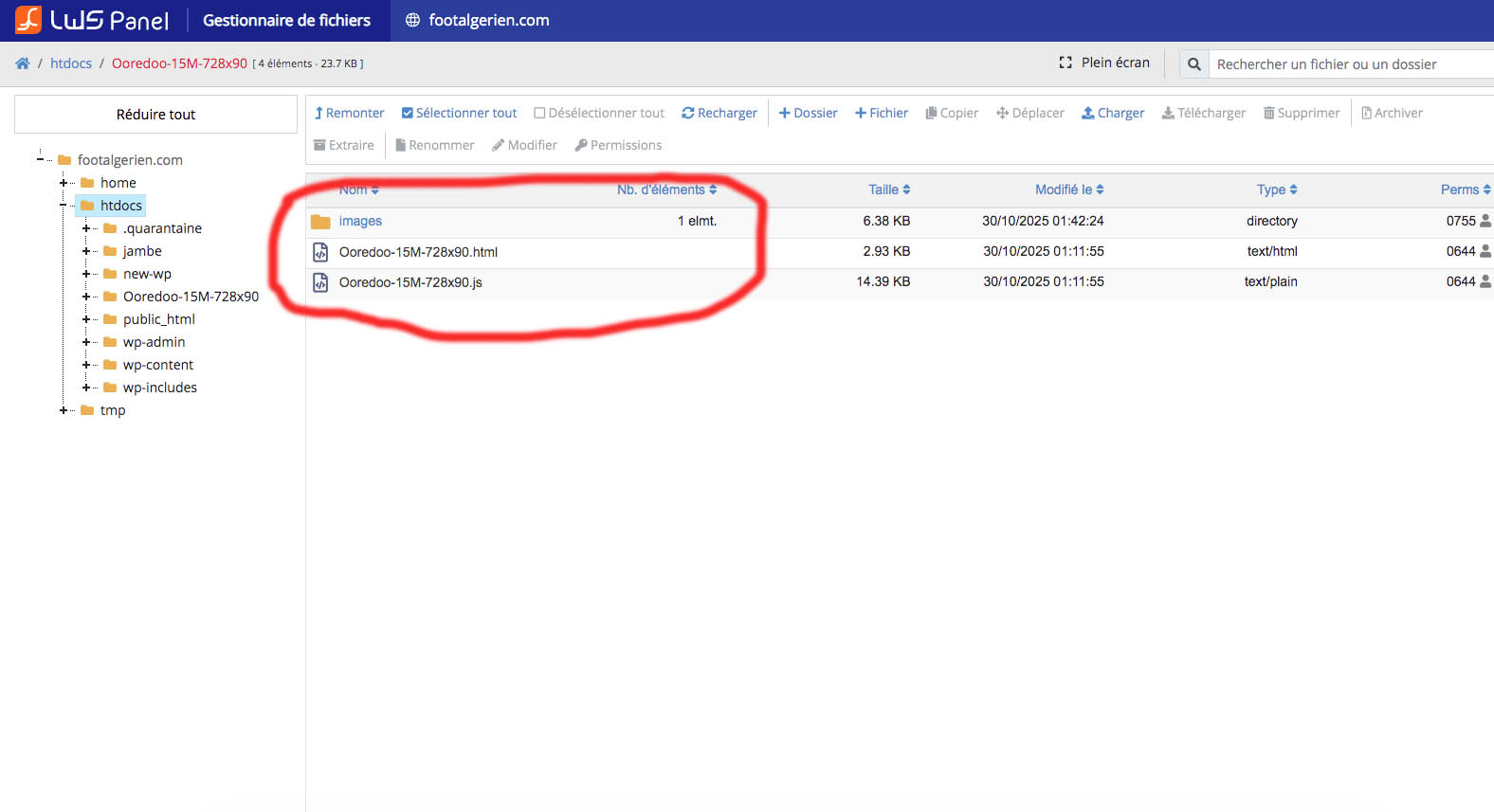Expand the .quarantaine folder in tree
1494x812 pixels.
point(86,228)
